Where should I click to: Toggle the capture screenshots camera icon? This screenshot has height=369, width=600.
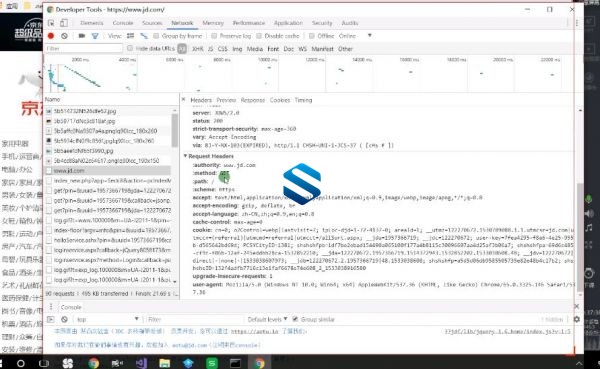click(x=82, y=36)
